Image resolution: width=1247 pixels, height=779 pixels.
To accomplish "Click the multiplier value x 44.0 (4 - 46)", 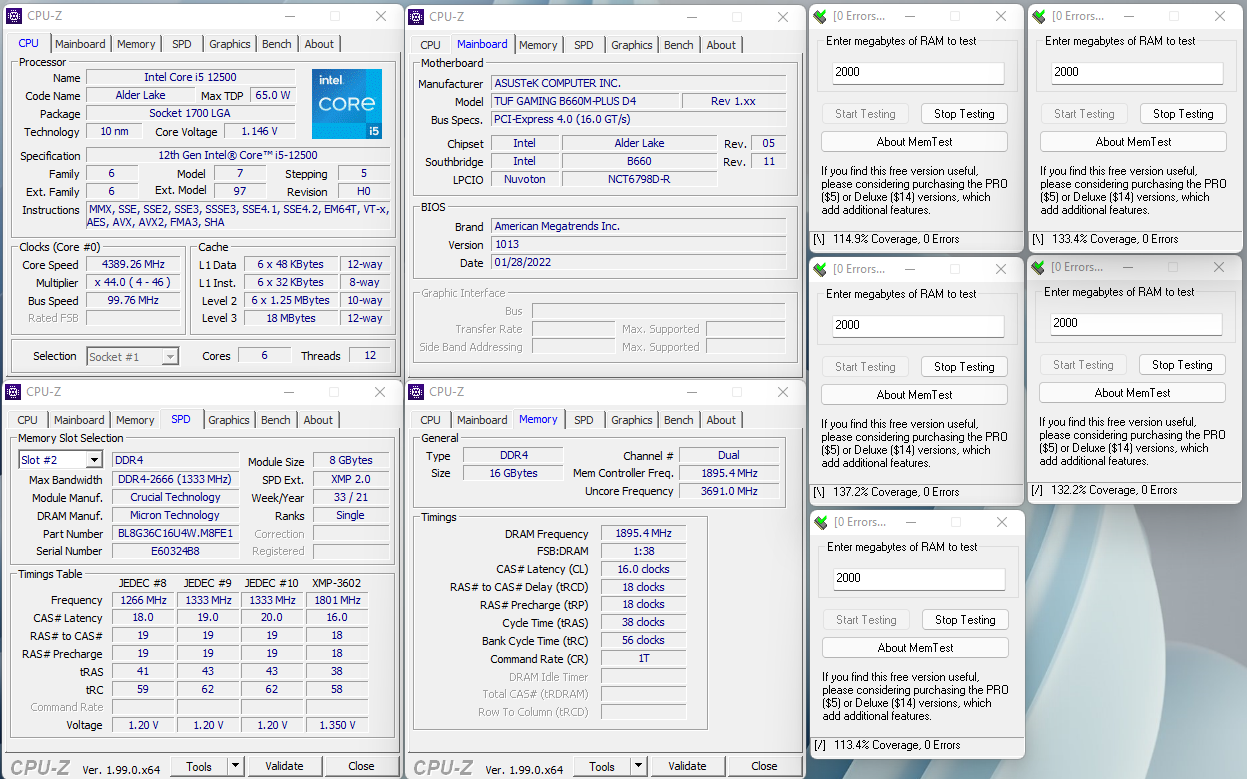I will pos(132,283).
